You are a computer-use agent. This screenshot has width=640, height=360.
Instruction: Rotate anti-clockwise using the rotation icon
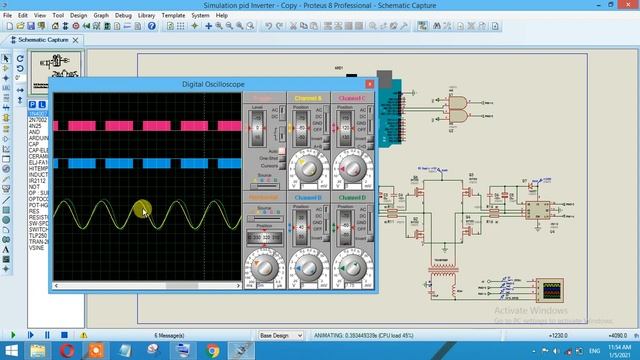coord(20,68)
